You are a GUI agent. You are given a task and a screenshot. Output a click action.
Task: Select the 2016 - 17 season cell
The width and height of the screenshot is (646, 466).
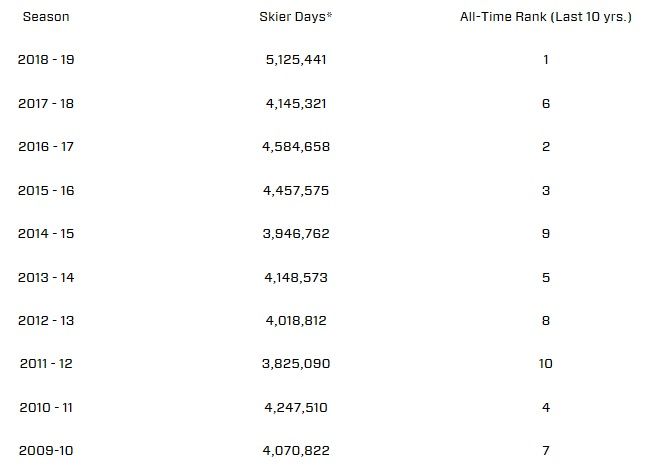pos(46,147)
